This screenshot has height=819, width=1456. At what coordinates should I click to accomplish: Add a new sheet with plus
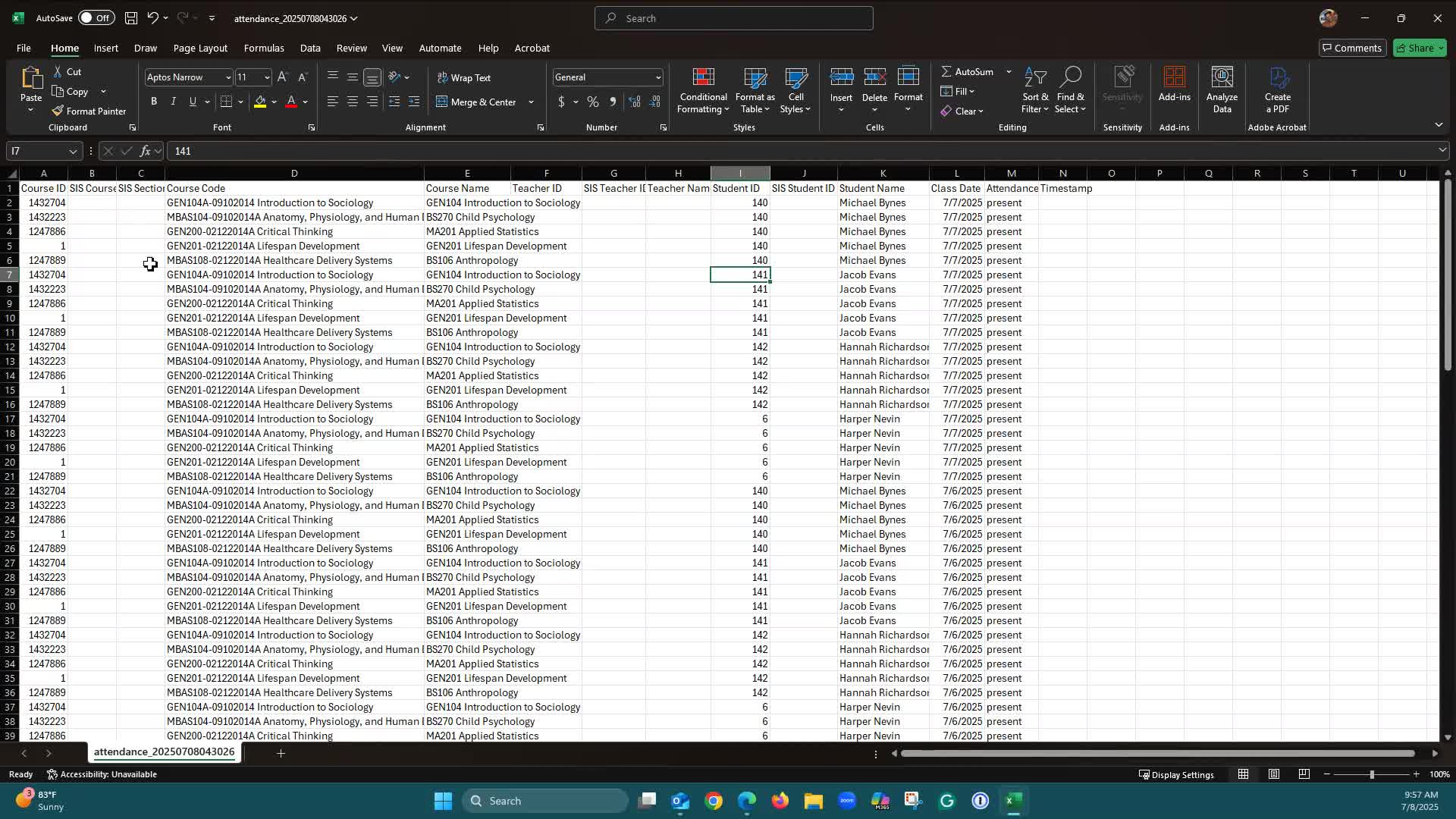281,753
